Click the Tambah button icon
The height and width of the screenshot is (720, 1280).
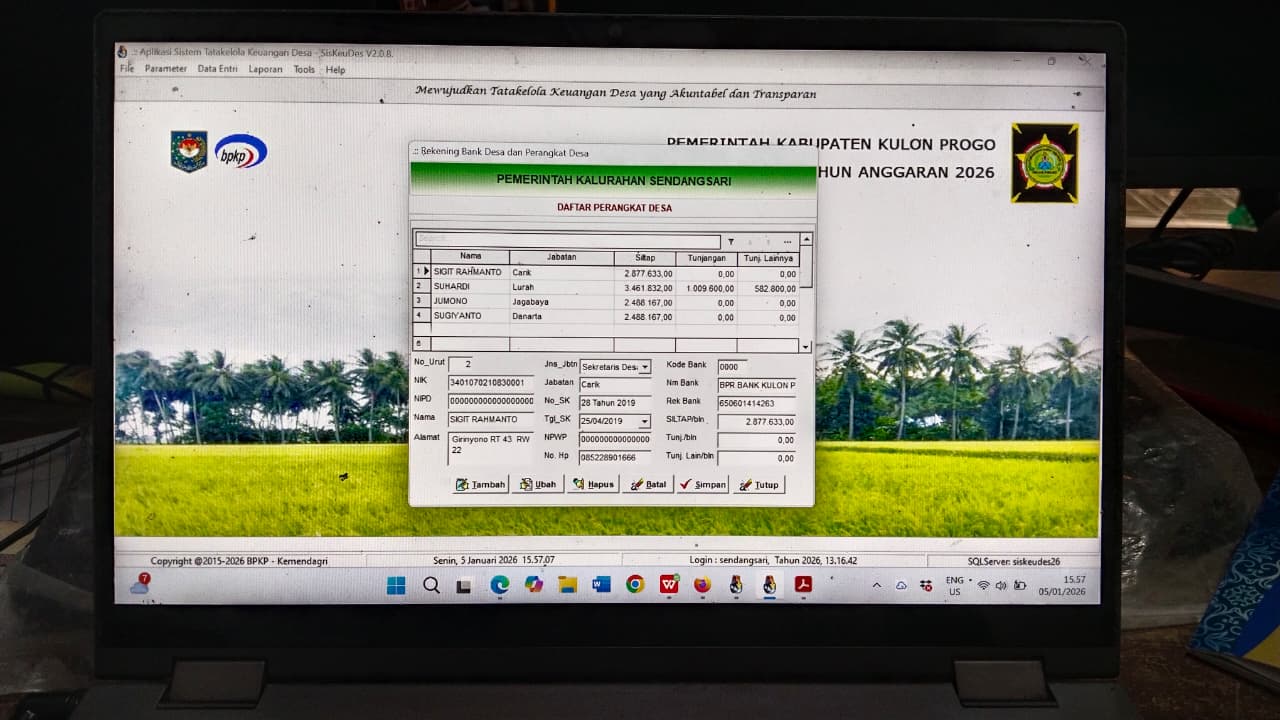click(463, 485)
